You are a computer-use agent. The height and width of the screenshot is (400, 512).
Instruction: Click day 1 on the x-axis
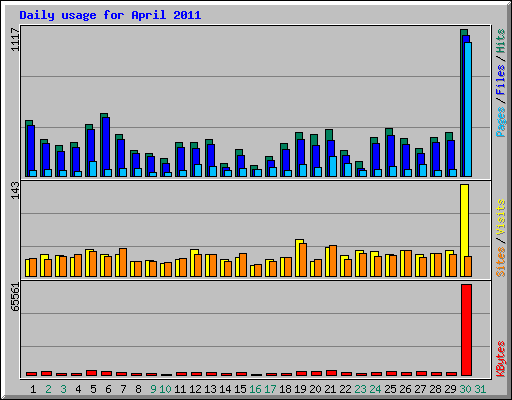pyautogui.click(x=33, y=389)
